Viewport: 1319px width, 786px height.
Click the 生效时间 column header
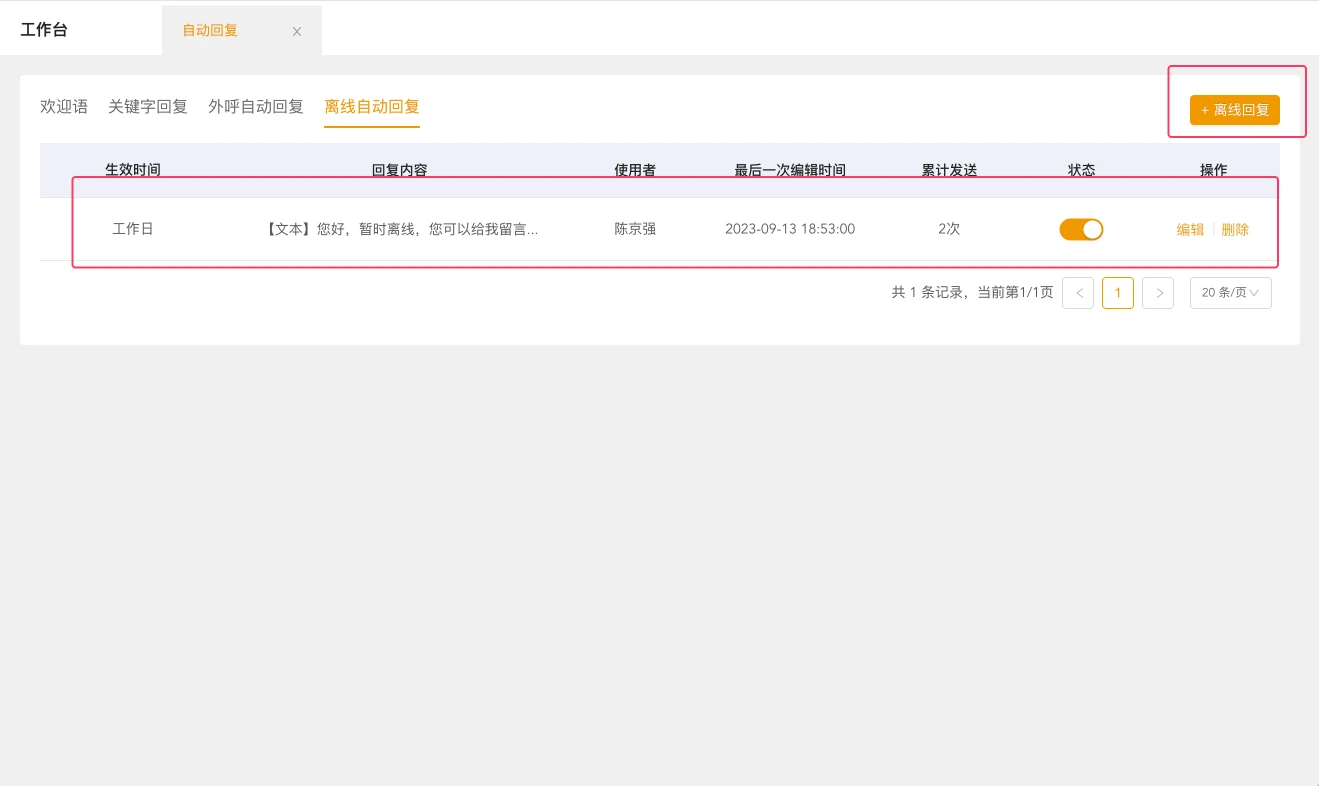coord(133,170)
